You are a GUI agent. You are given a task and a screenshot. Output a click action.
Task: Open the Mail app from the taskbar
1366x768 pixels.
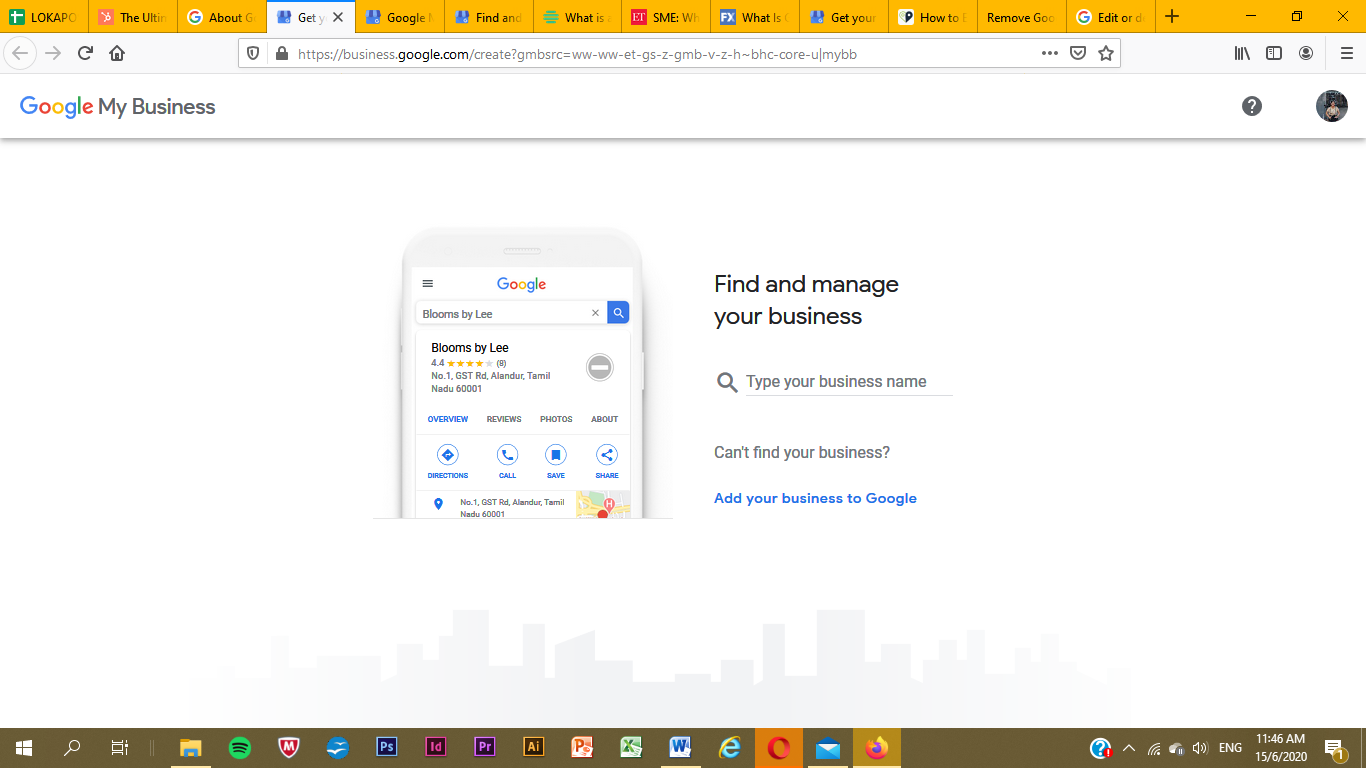(x=828, y=748)
